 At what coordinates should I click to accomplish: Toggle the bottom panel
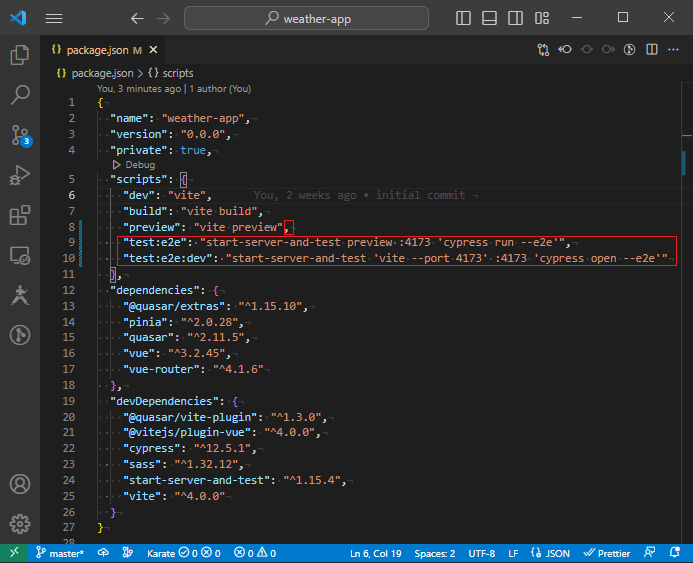point(489,18)
